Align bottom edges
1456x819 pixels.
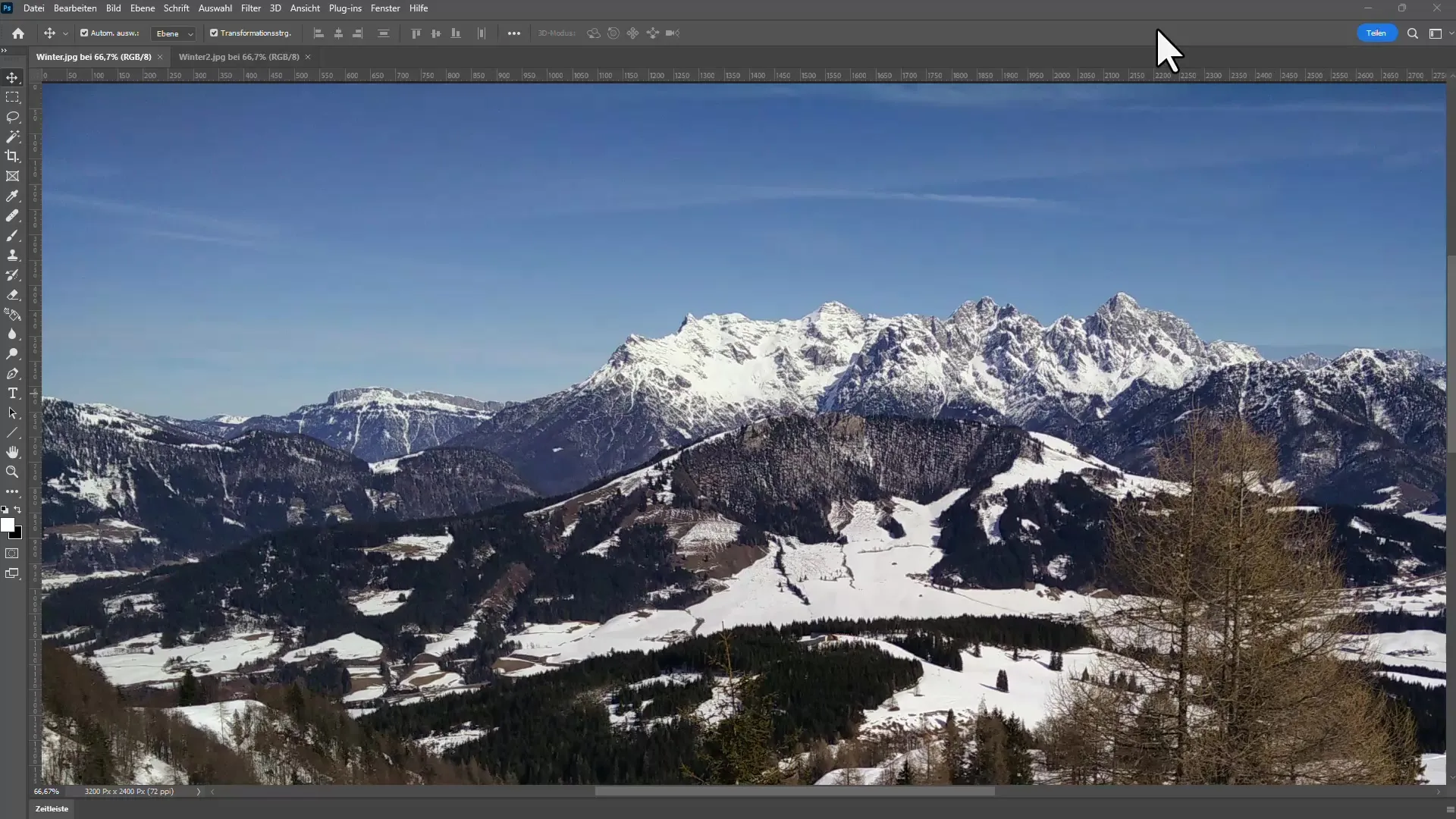[x=455, y=33]
